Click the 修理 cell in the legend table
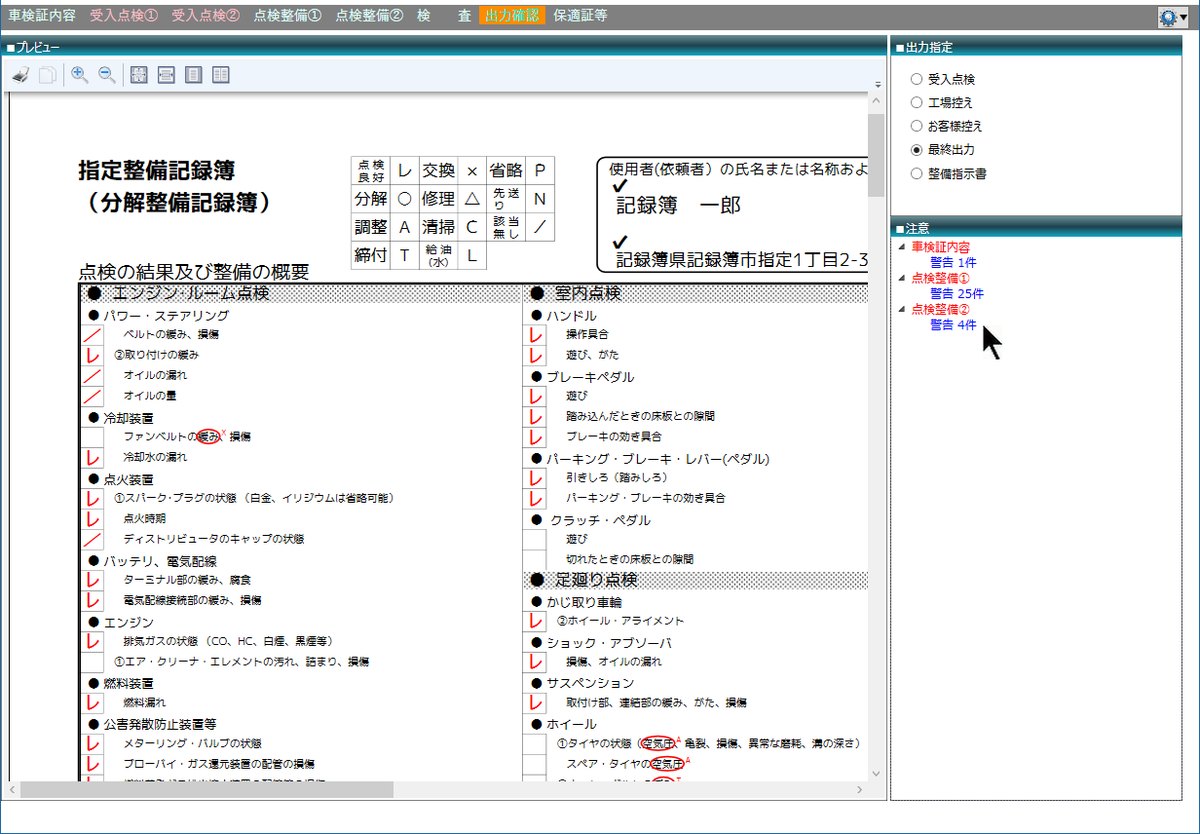The width and height of the screenshot is (1200, 834). click(438, 199)
